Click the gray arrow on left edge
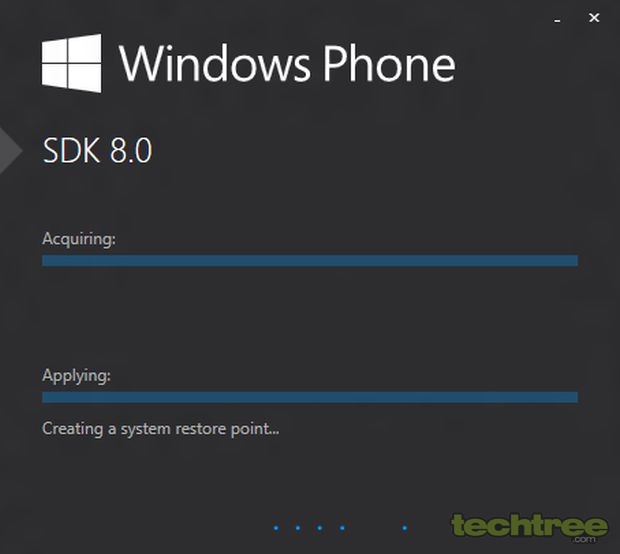 pyautogui.click(x=11, y=150)
